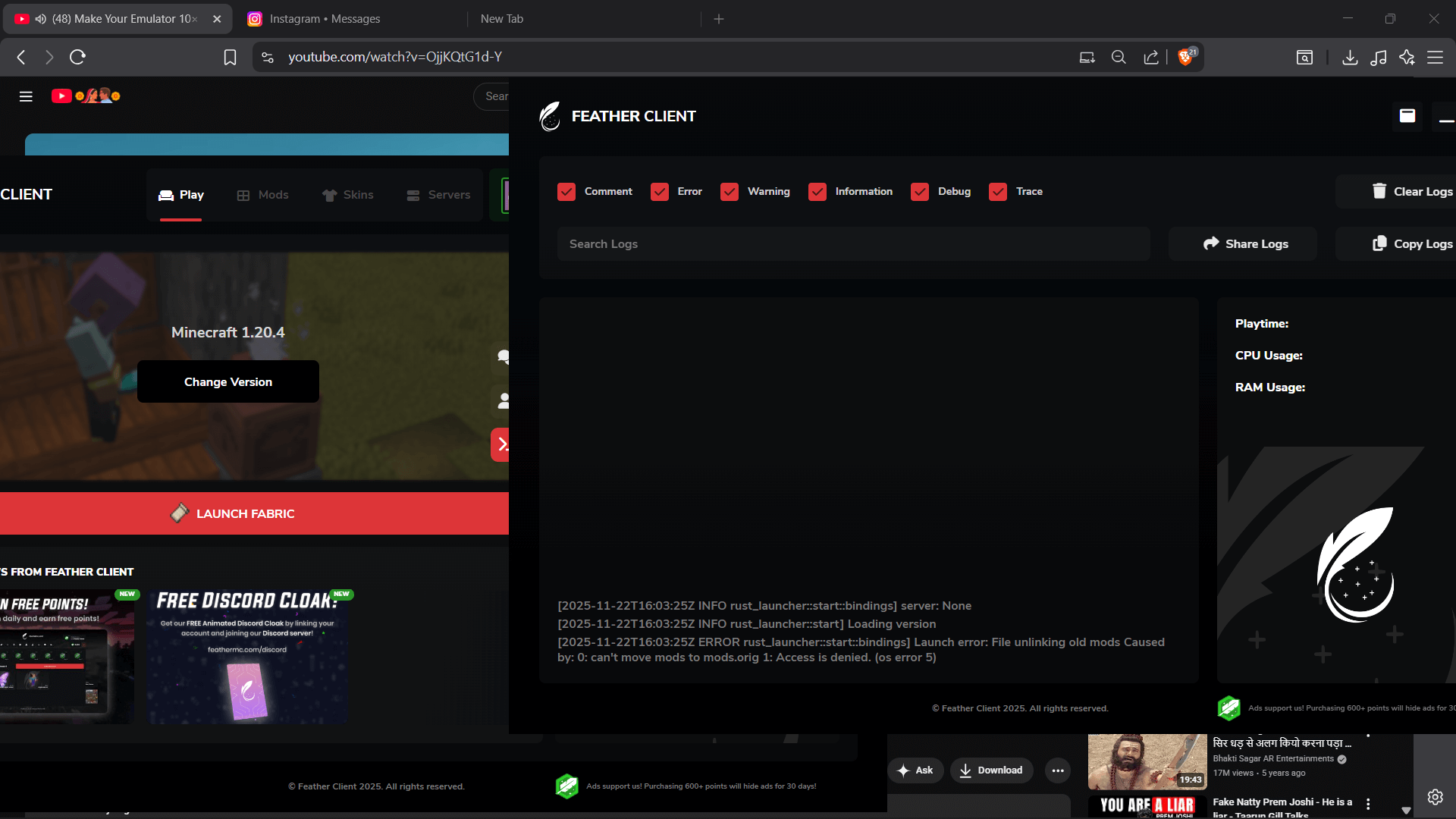Screen dimensions: 1456x819
Task: Open a new browser tab with plus
Action: (719, 19)
